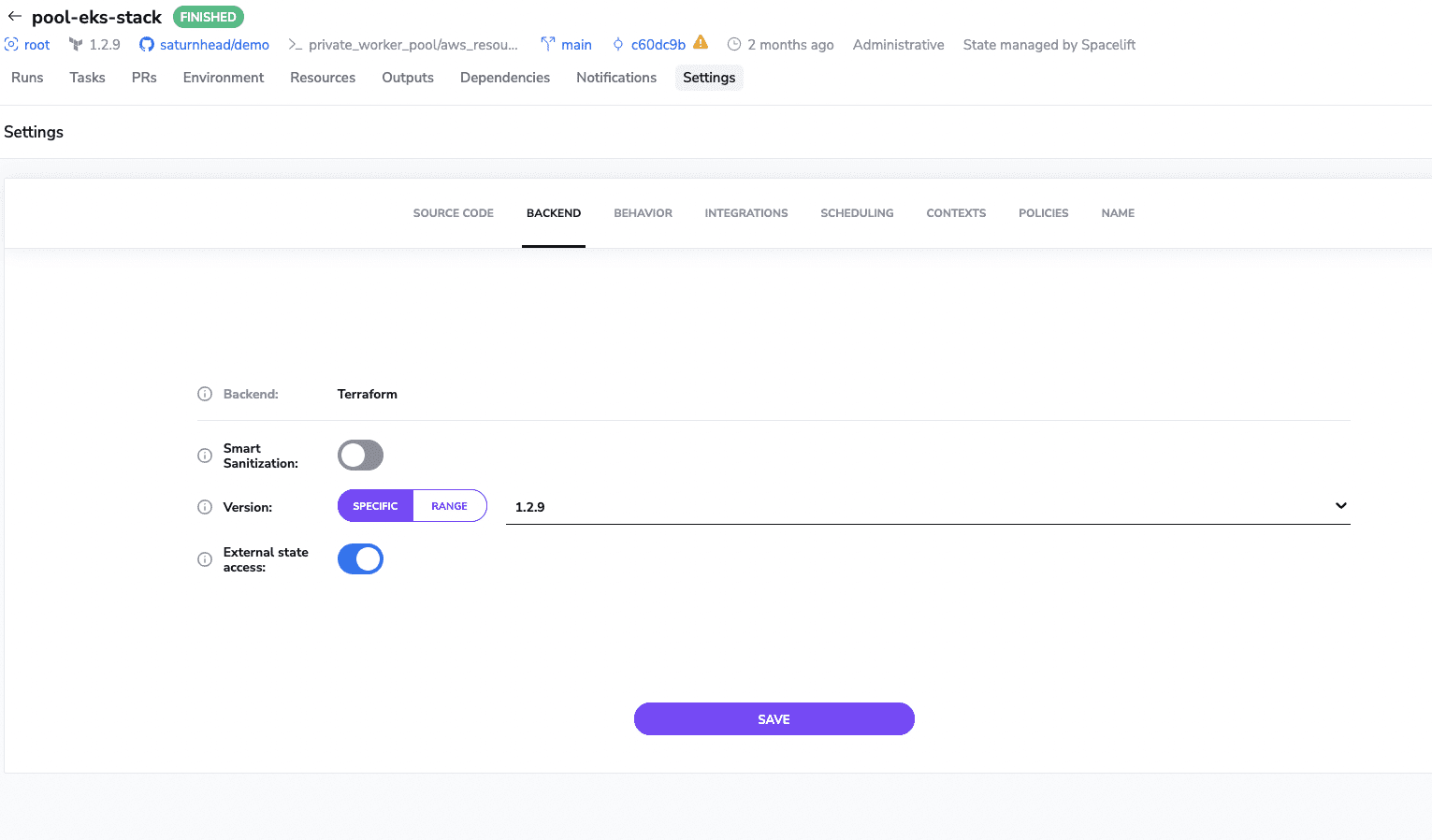This screenshot has width=1432, height=840.
Task: Click the info icon beside Backend
Action: pos(205,394)
